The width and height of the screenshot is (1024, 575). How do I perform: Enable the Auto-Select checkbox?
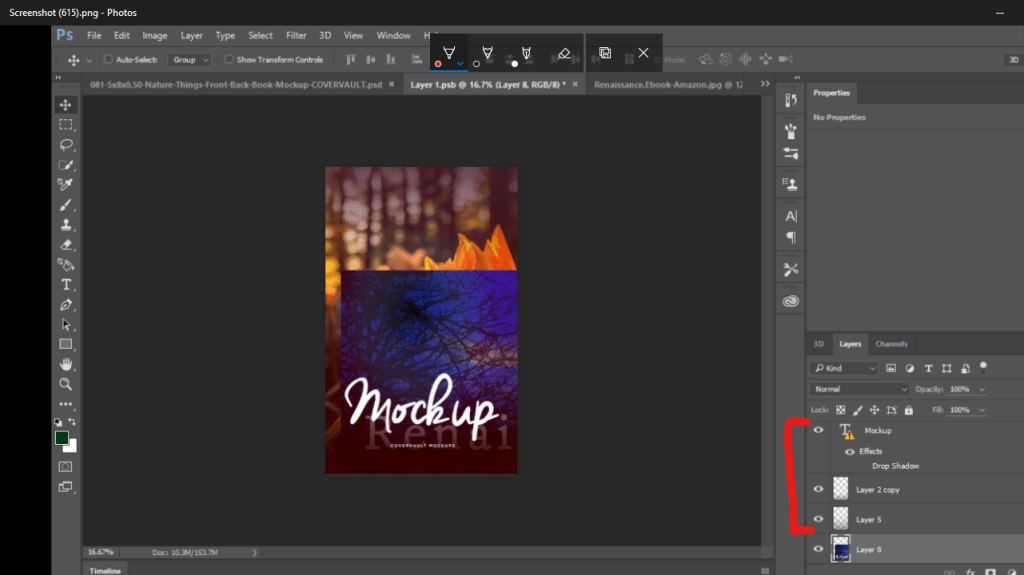(x=109, y=60)
